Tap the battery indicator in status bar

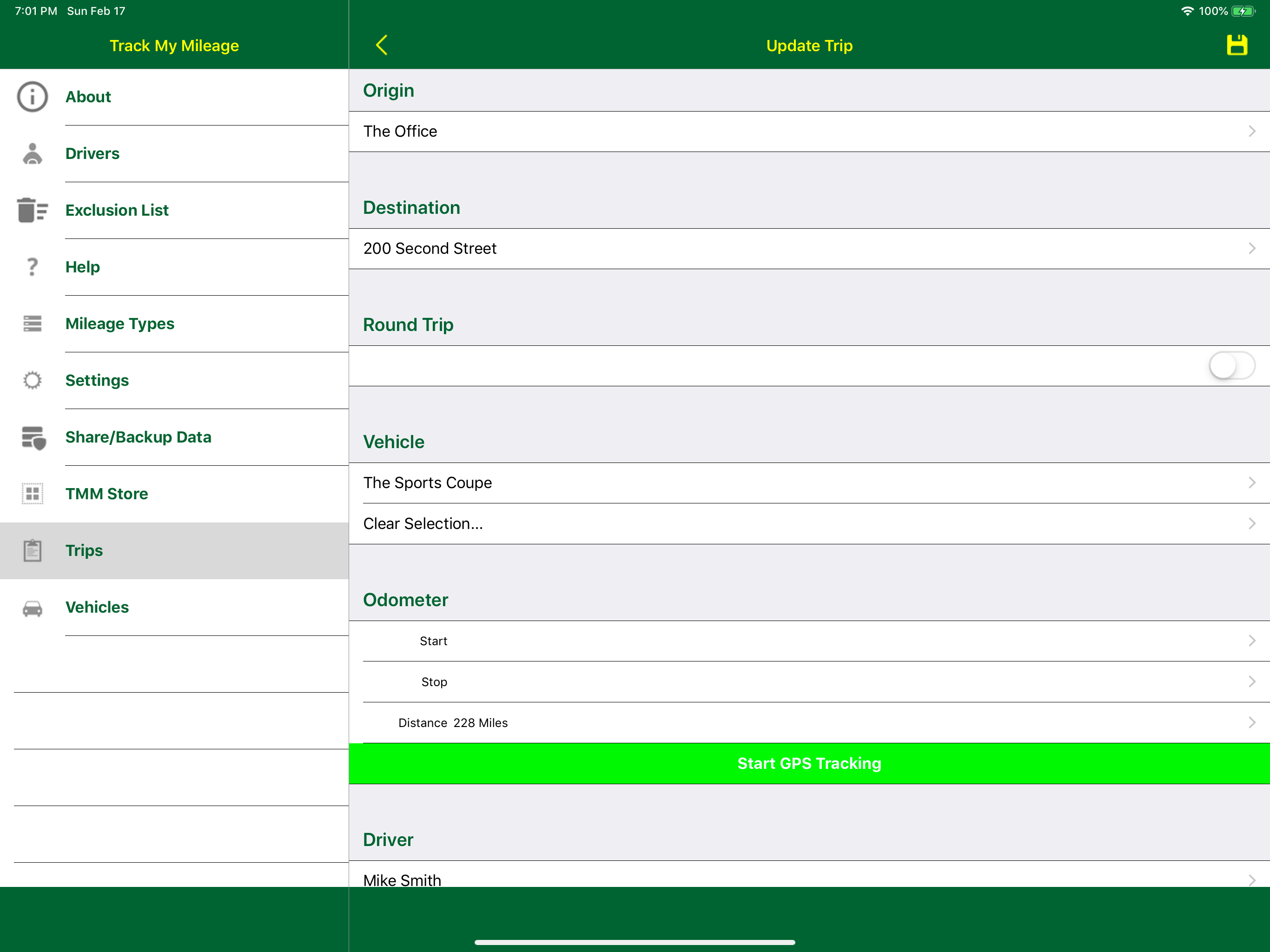point(1243,11)
